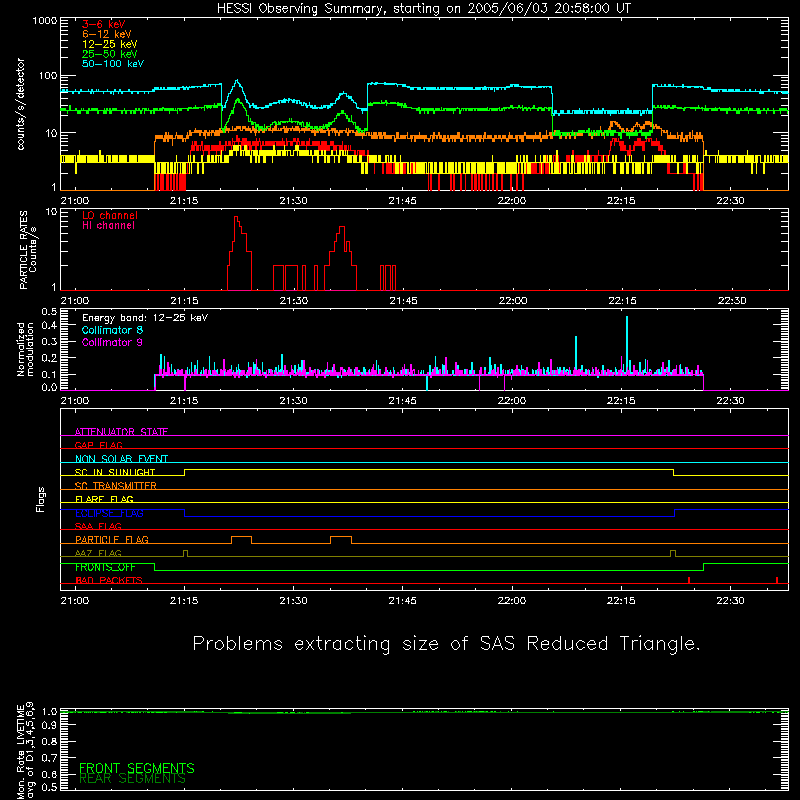The width and height of the screenshot is (800, 800).
Task: Click the '0.7' tick on livetime axis
Action: point(49,758)
